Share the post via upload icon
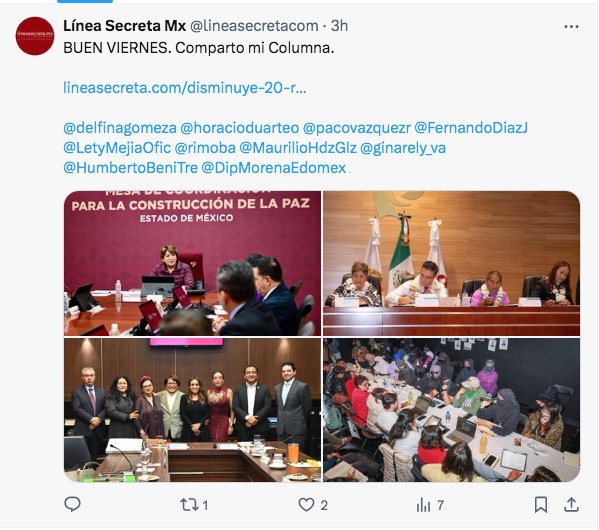The height and width of the screenshot is (530, 599). (571, 505)
